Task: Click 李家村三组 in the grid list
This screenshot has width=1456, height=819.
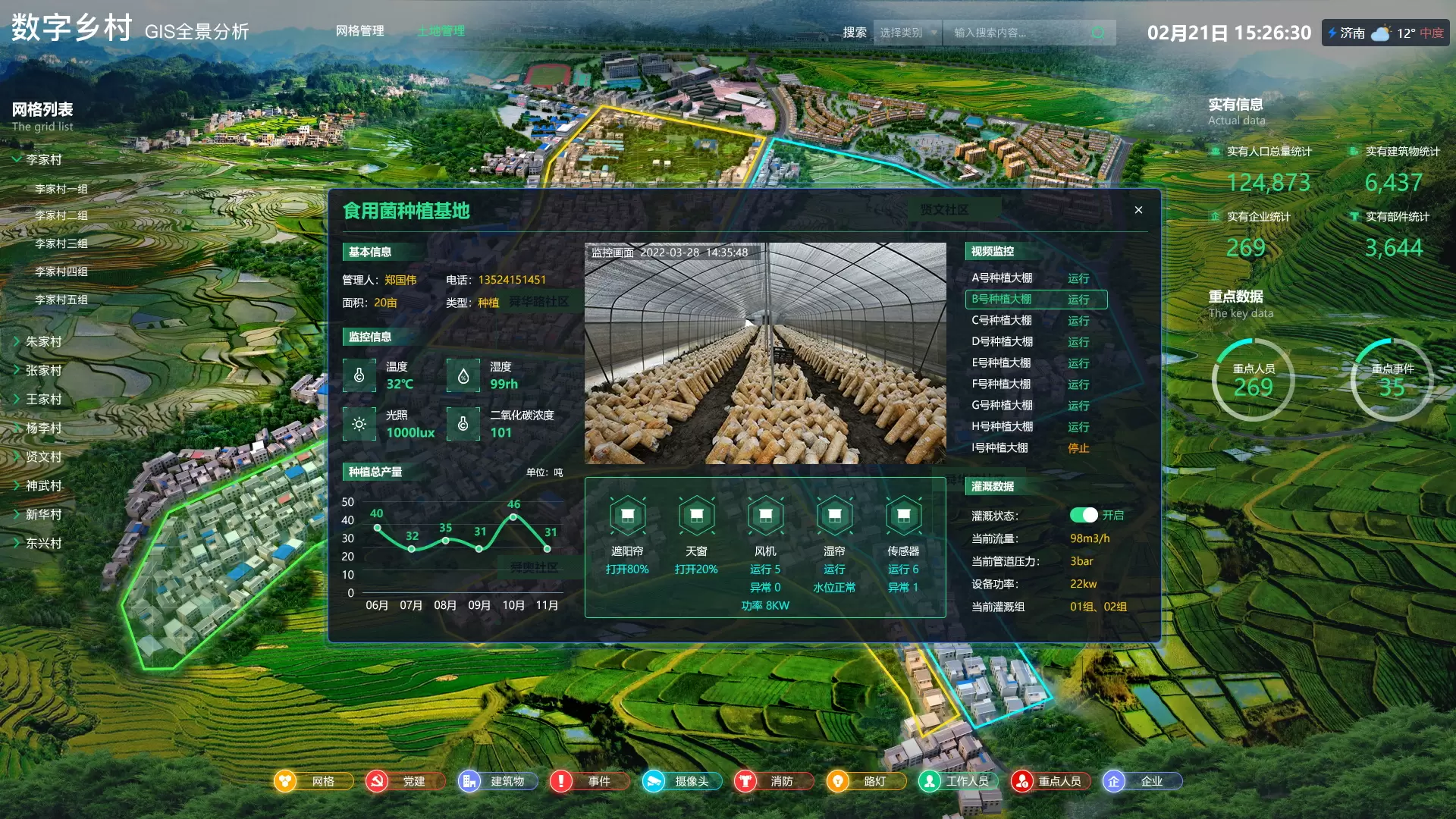Action: coord(61,243)
